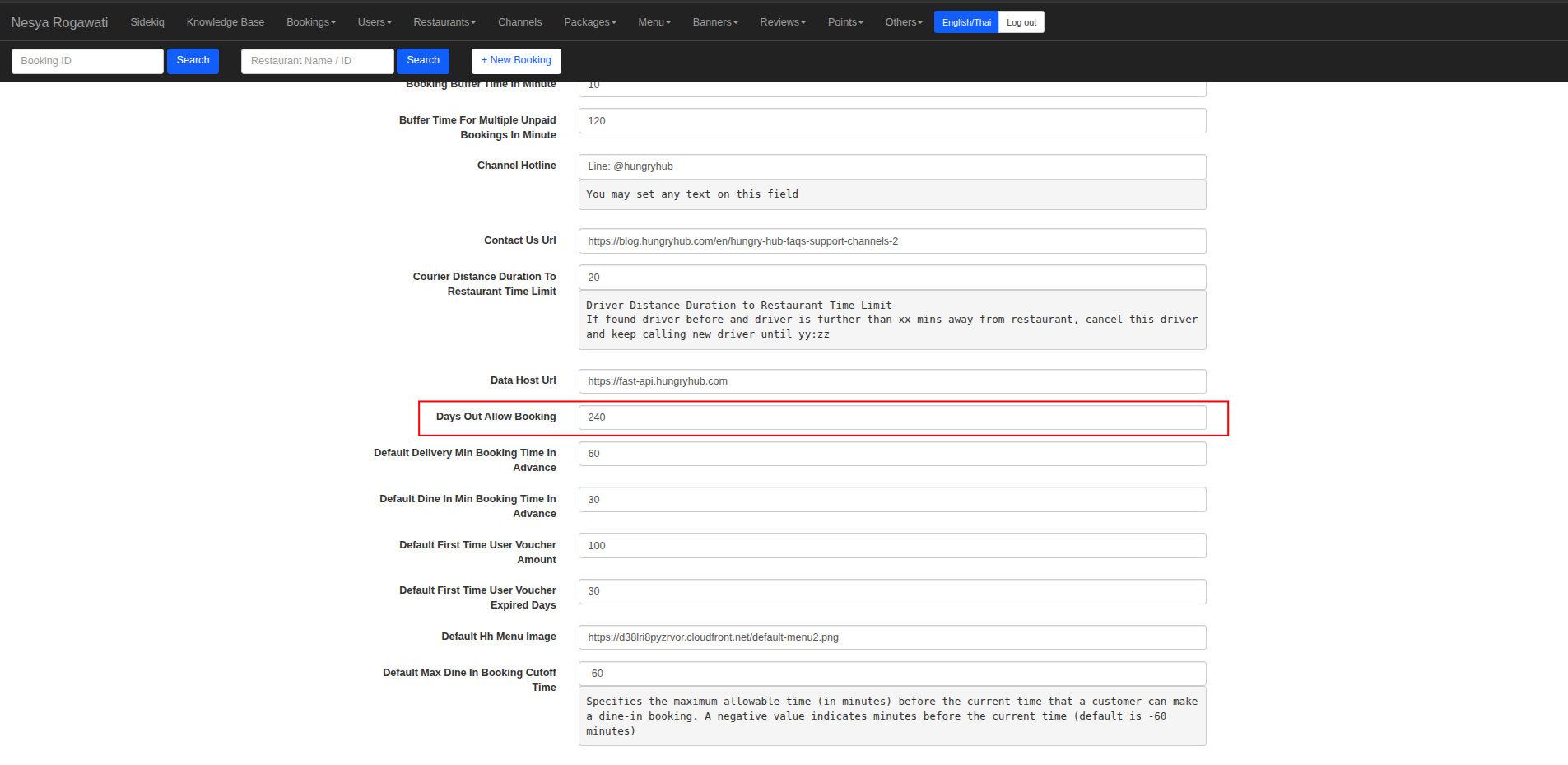This screenshot has height=765, width=1568.
Task: Open the Restaurants dropdown in navbar
Action: coord(444,22)
